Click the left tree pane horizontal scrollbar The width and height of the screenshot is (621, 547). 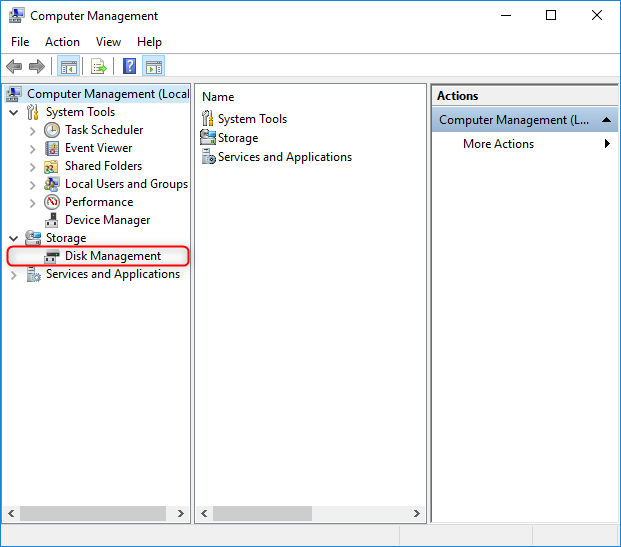pyautogui.click(x=90, y=513)
